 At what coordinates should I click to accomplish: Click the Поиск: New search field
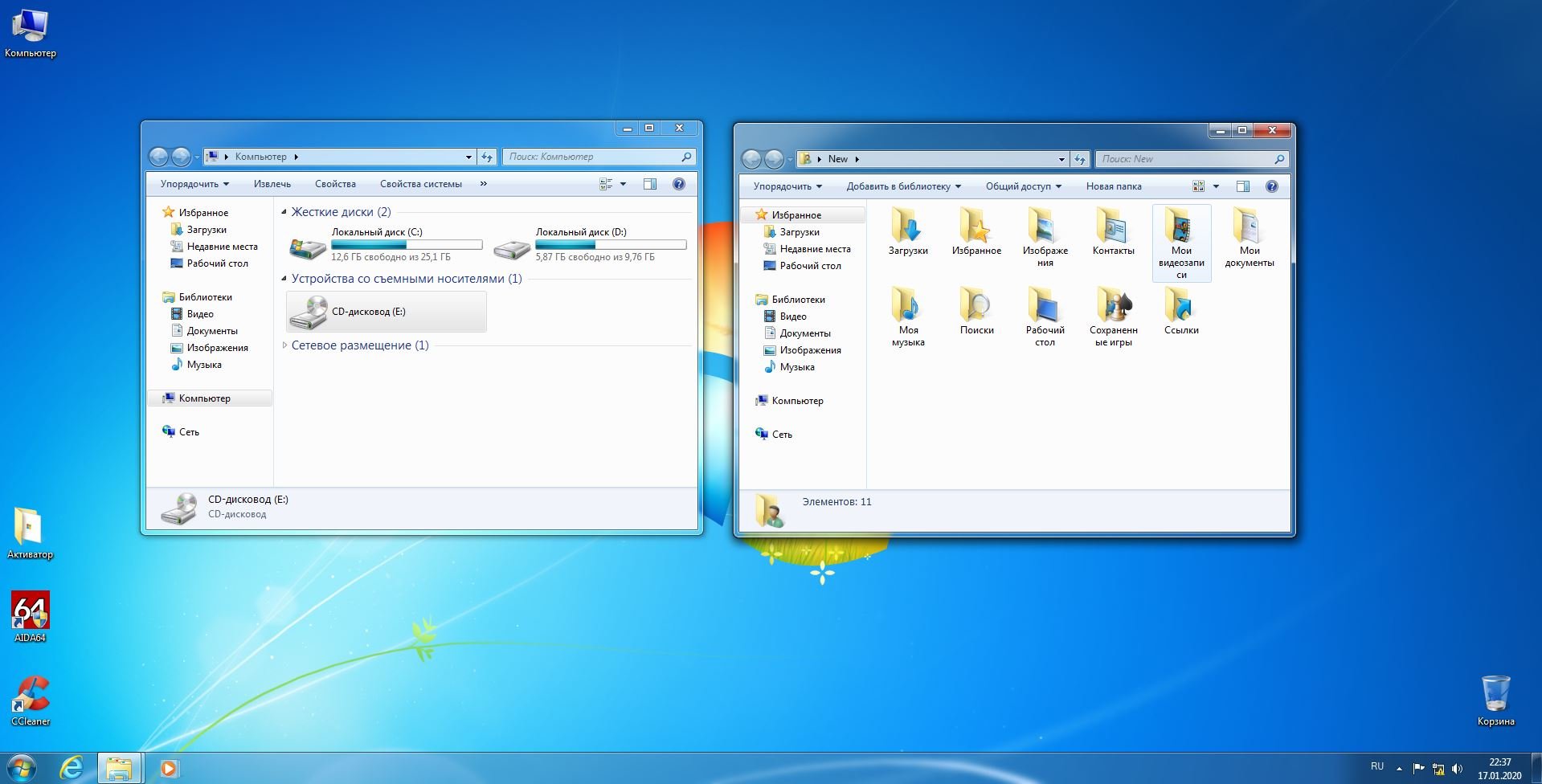pos(1192,159)
